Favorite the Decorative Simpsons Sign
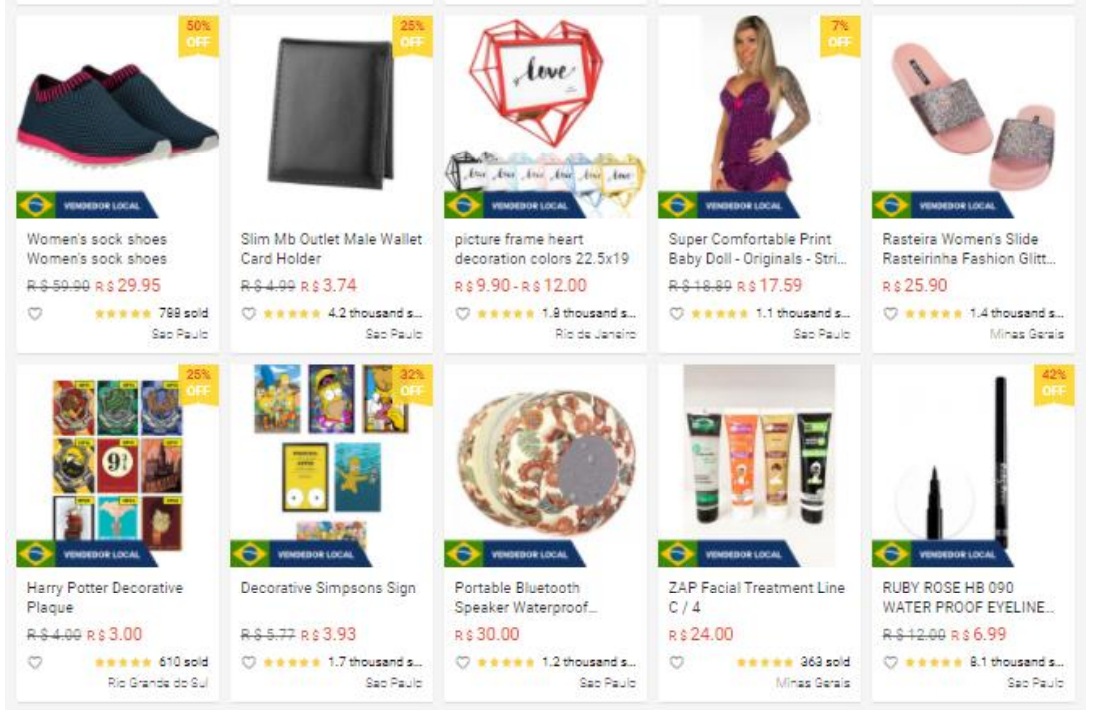Image resolution: width=1096 pixels, height=717 pixels. point(249,662)
